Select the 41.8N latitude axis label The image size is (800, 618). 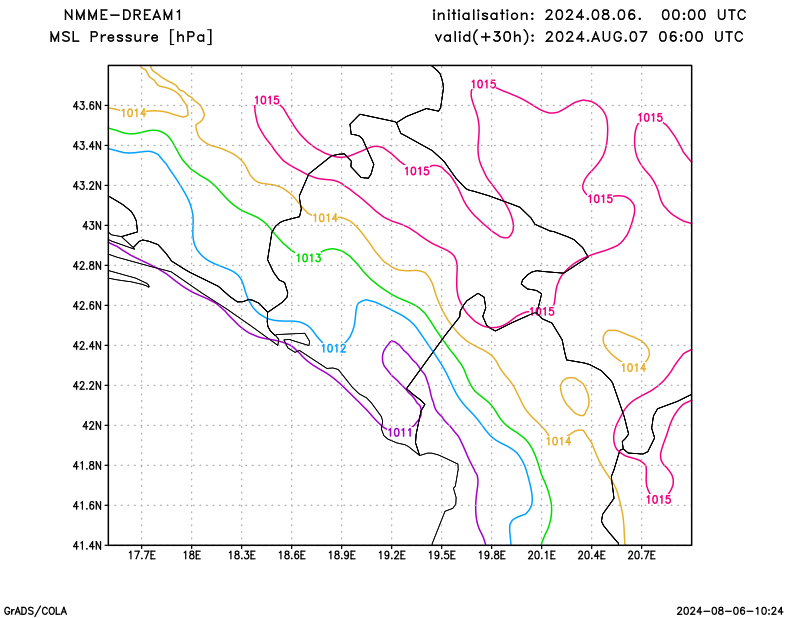[x=87, y=465]
